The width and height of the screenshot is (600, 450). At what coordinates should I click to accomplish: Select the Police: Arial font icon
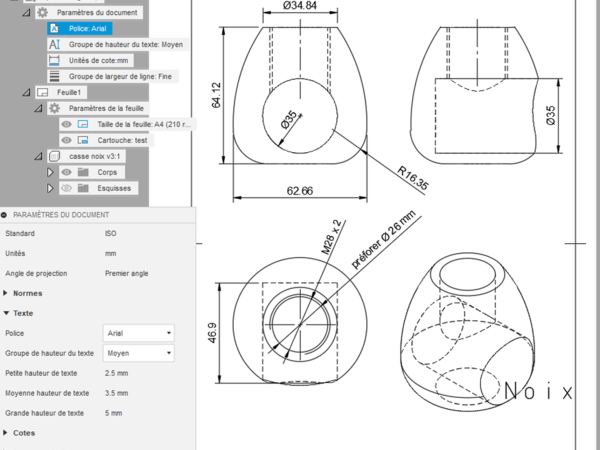54,29
